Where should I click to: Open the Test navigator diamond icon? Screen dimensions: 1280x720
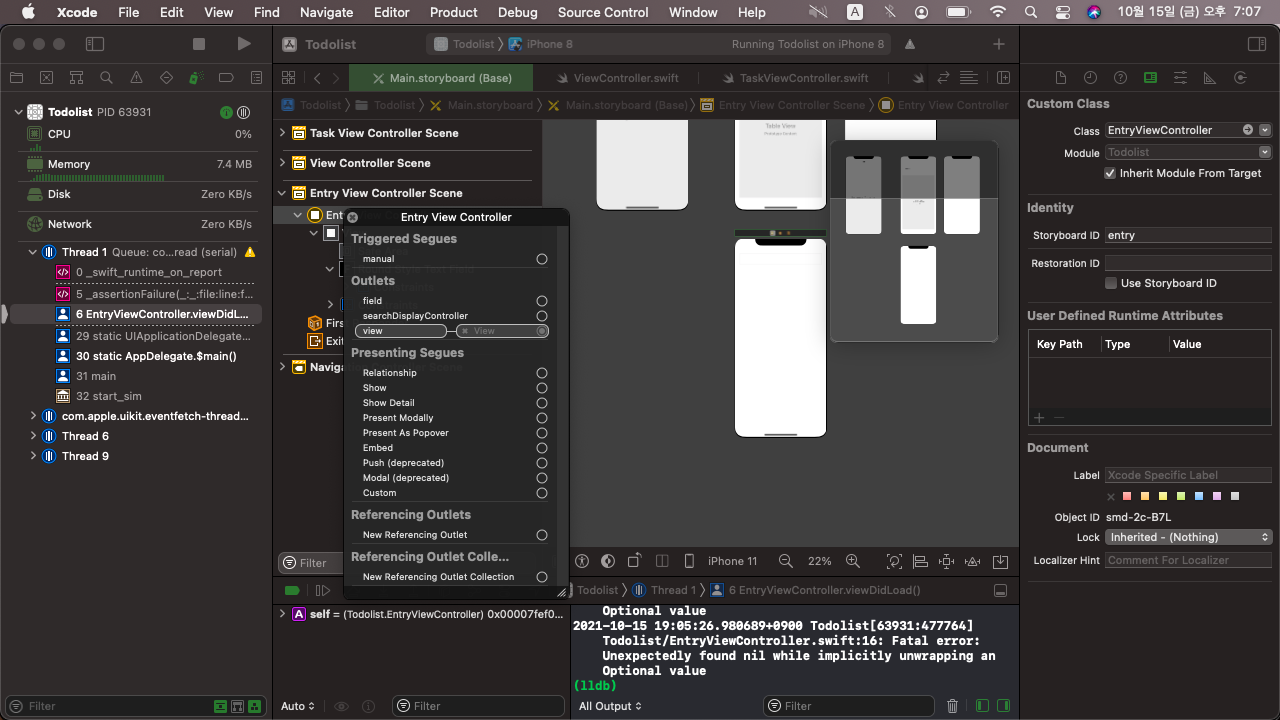[166, 78]
